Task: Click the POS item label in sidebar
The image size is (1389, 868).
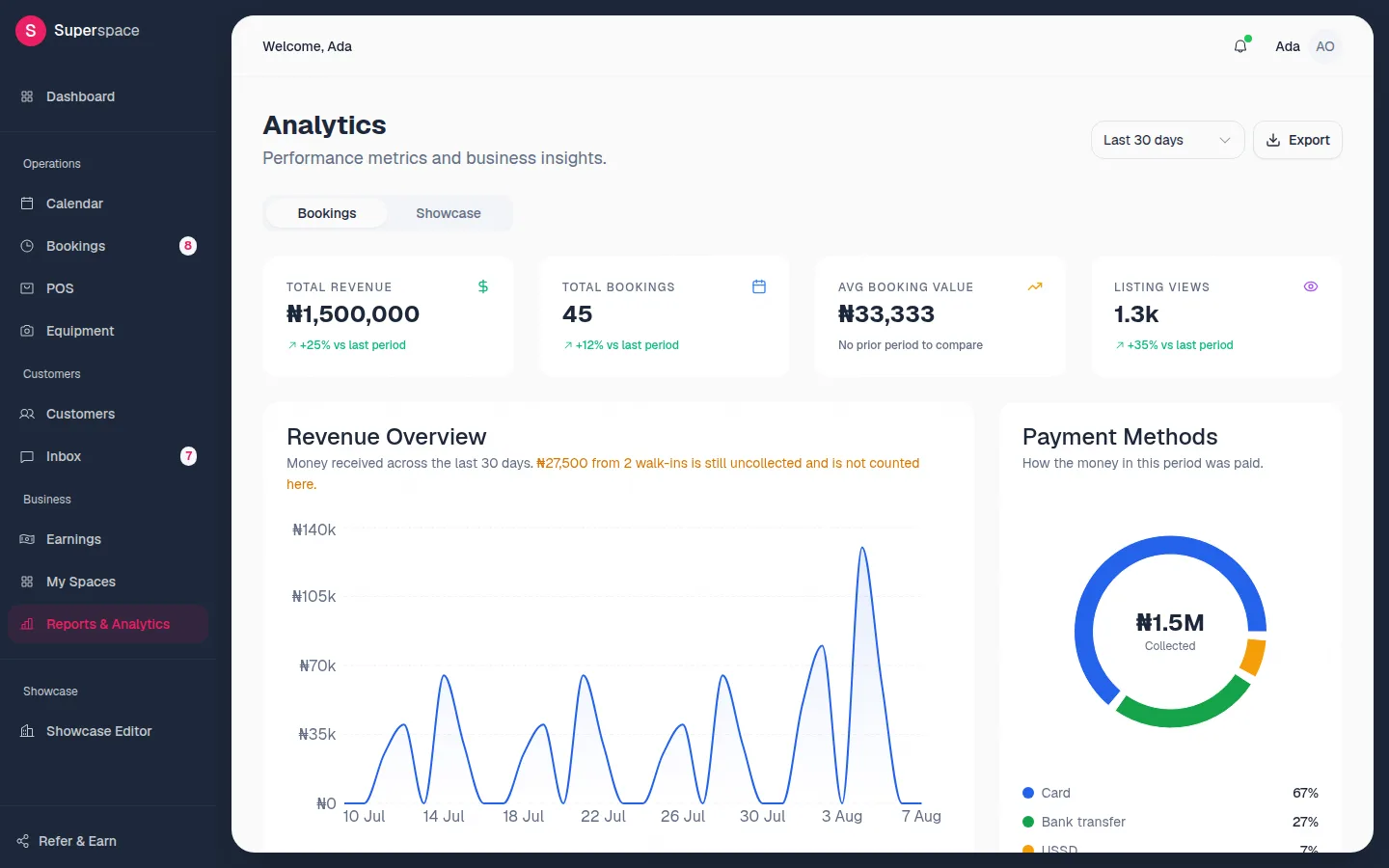Action: [x=60, y=288]
